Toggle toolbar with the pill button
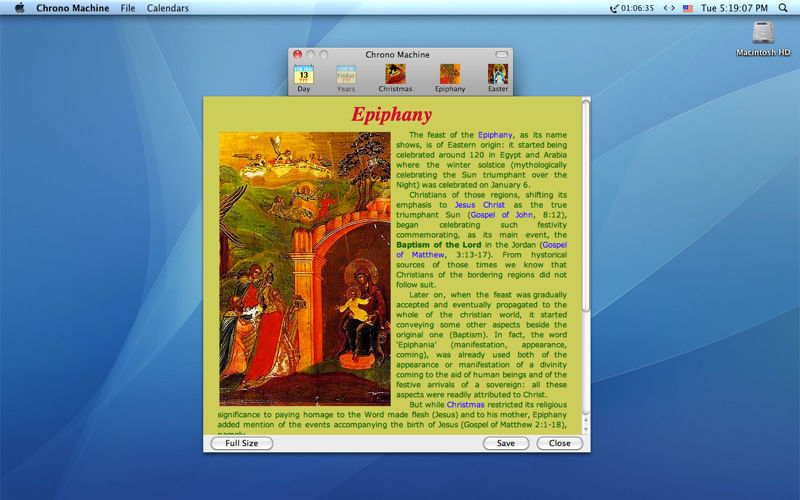The height and width of the screenshot is (500, 800). pos(502,54)
